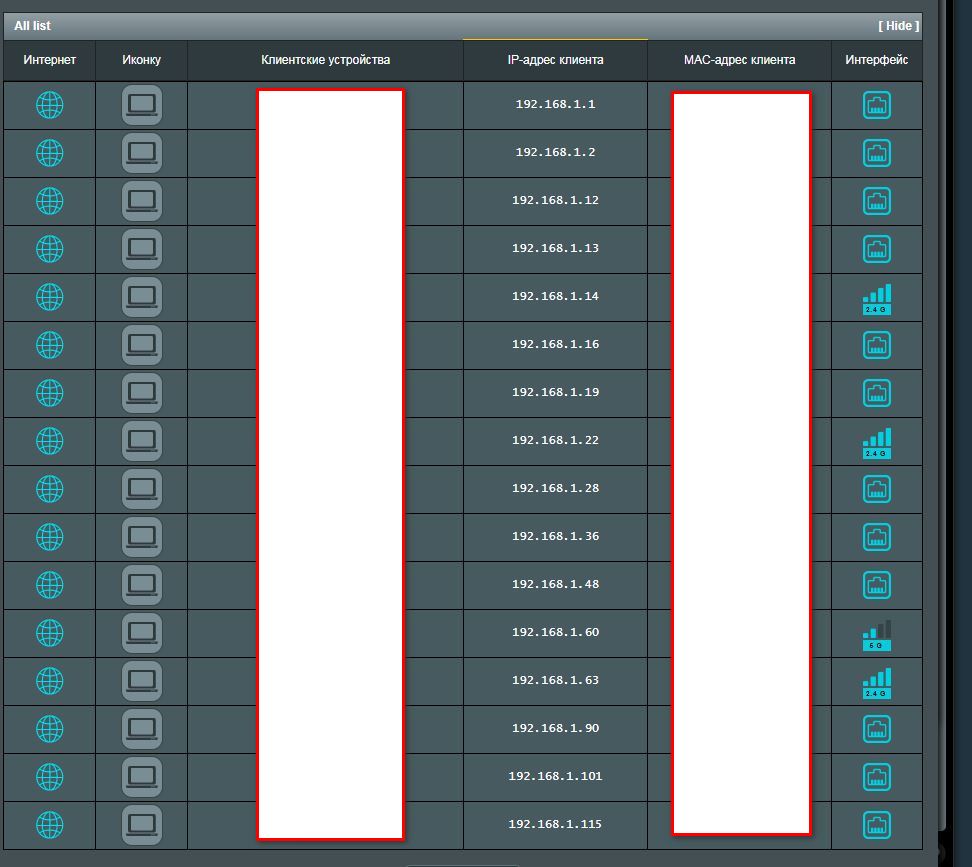Screen dimensions: 972x867
Task: Click the wired Ethernet icon for 192.168.1.48
Action: coord(876,585)
